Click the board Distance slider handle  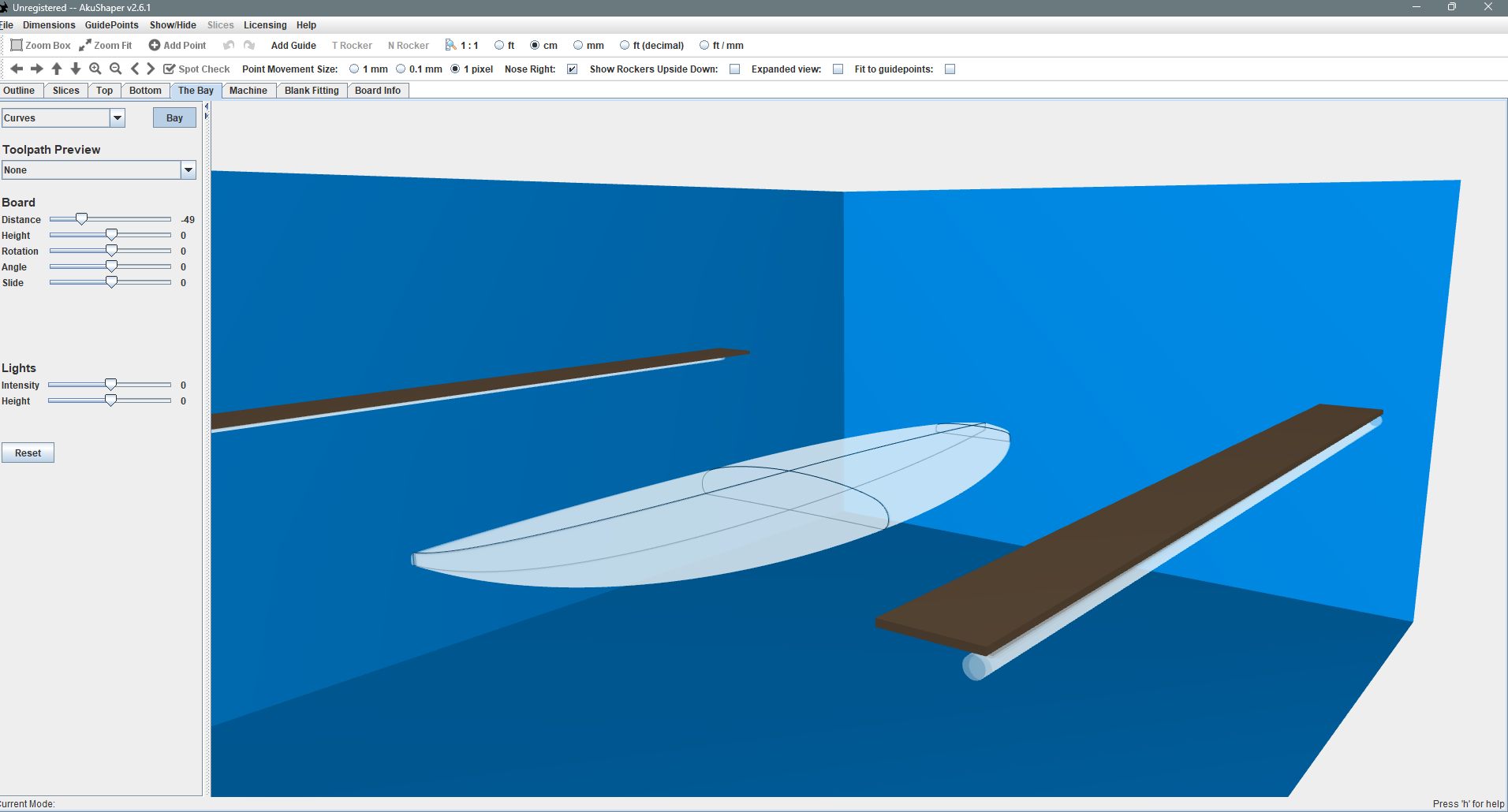click(81, 219)
